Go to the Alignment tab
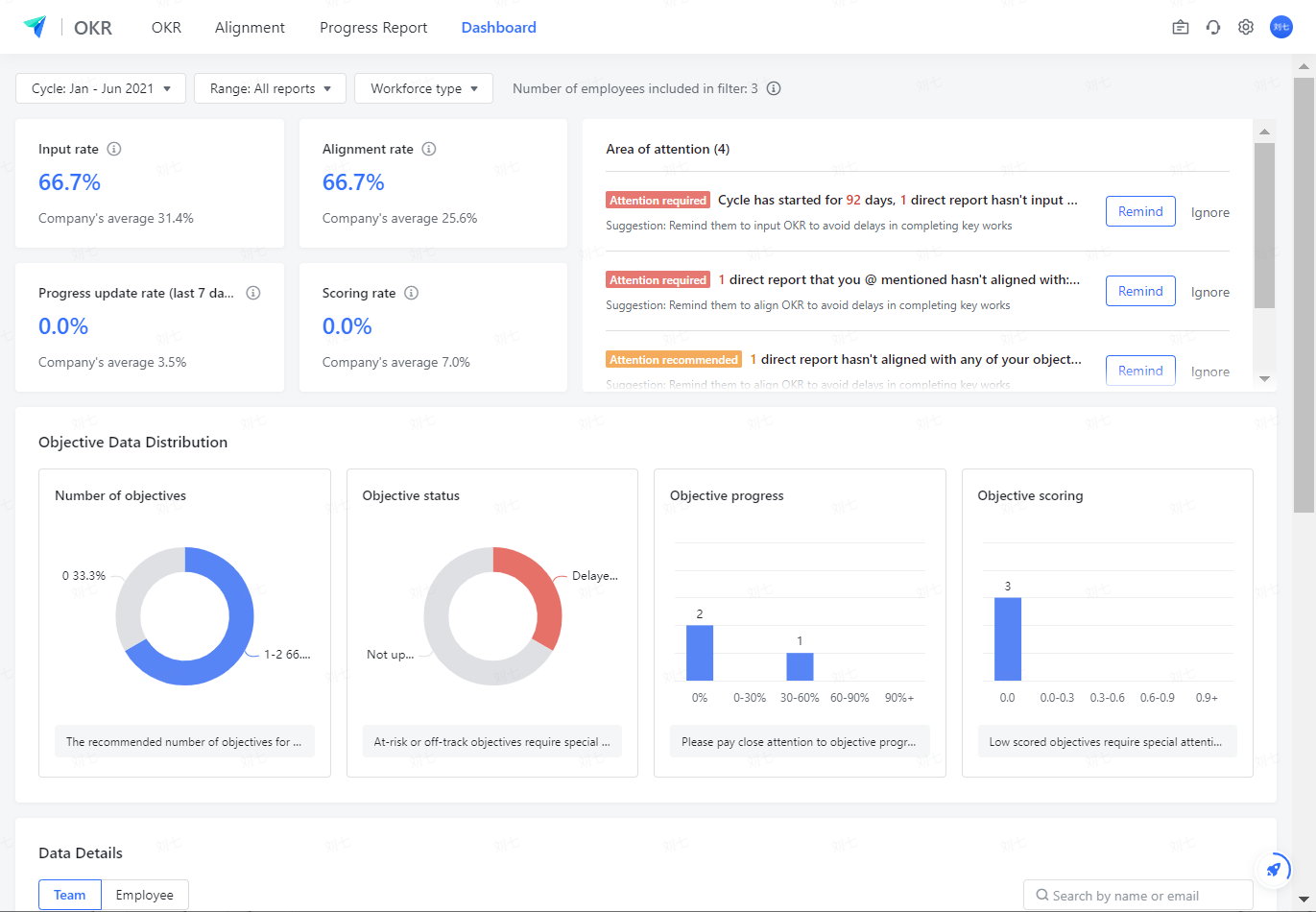The height and width of the screenshot is (912, 1316). click(250, 28)
